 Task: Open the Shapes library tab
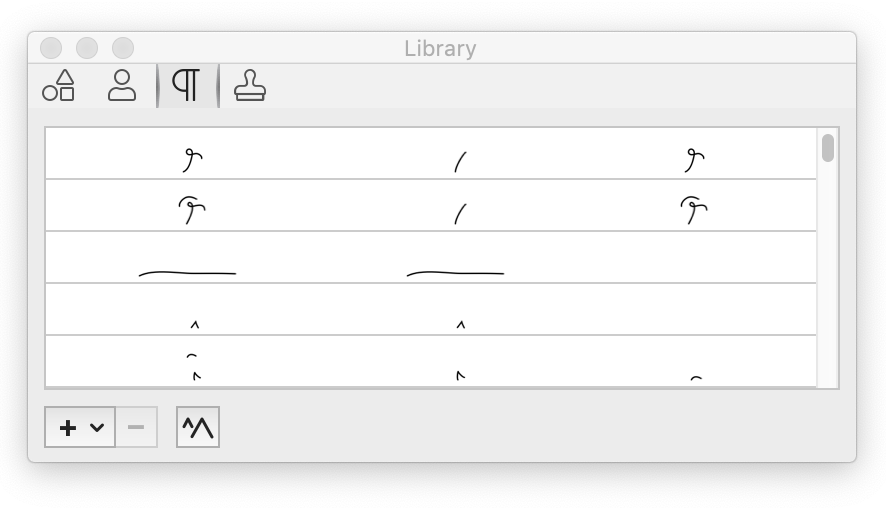pyautogui.click(x=59, y=86)
